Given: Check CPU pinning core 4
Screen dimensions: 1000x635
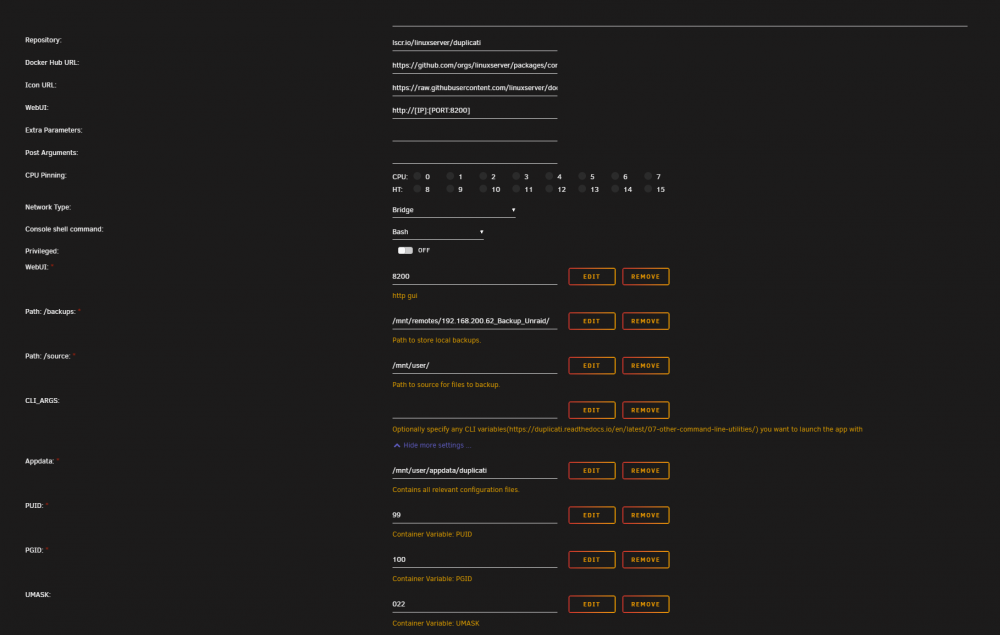Looking at the screenshot, I should coord(549,177).
